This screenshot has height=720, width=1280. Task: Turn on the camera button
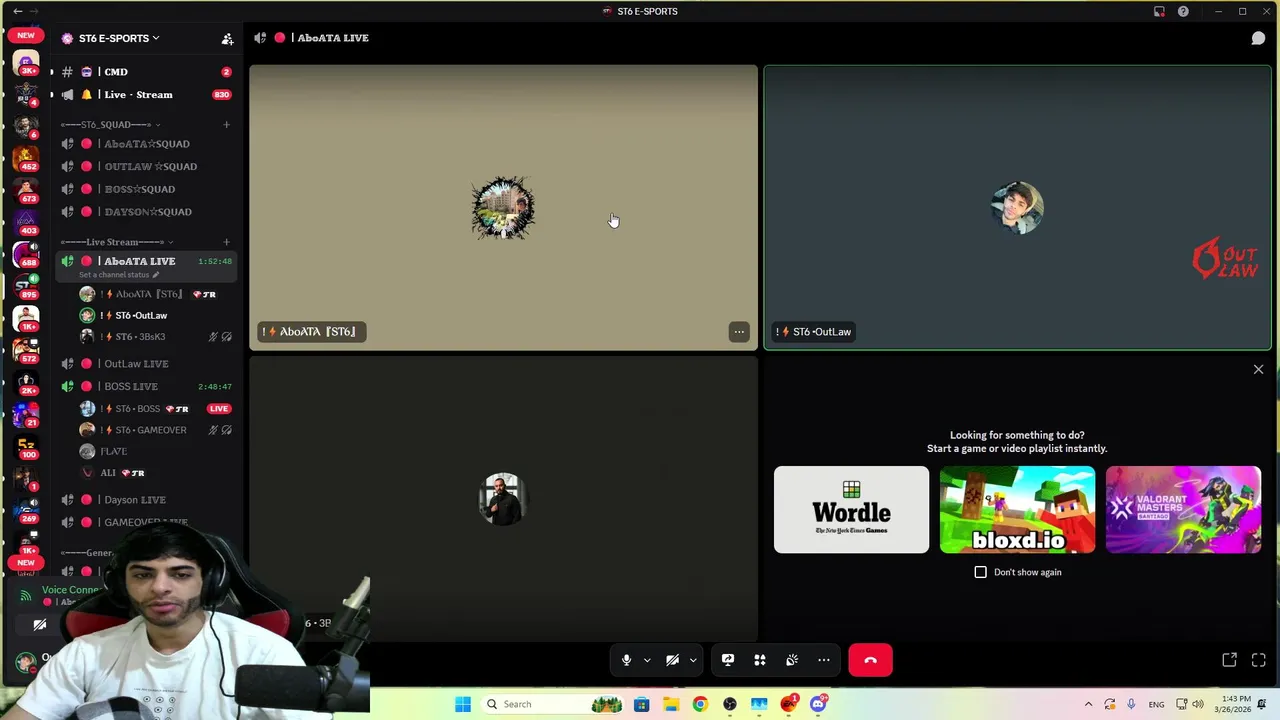pyautogui.click(x=672, y=660)
